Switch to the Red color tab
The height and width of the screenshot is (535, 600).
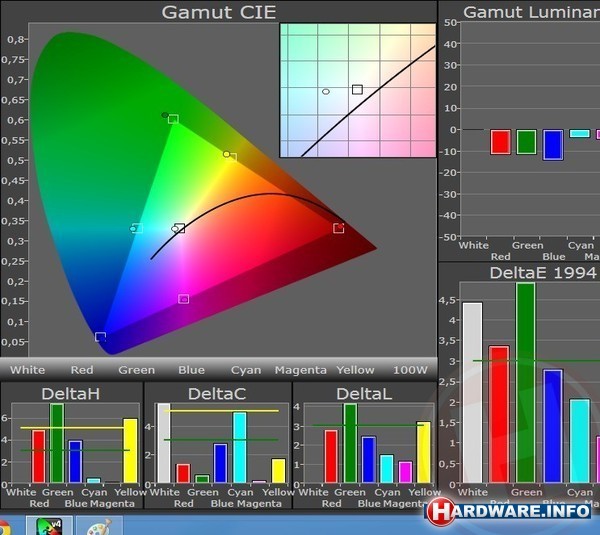click(x=81, y=370)
